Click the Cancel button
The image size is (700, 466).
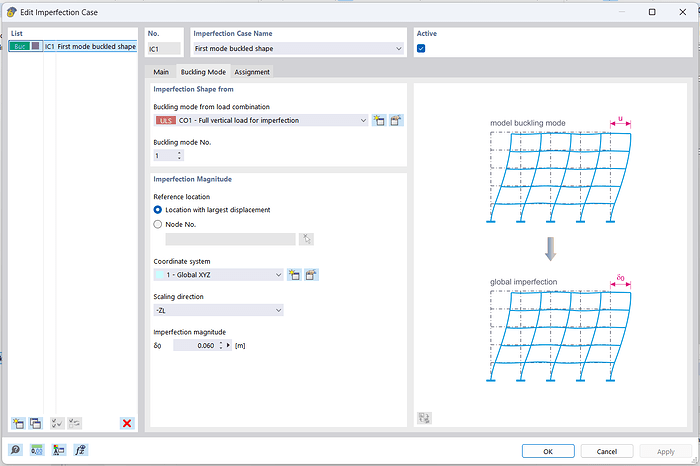pyautogui.click(x=610, y=451)
